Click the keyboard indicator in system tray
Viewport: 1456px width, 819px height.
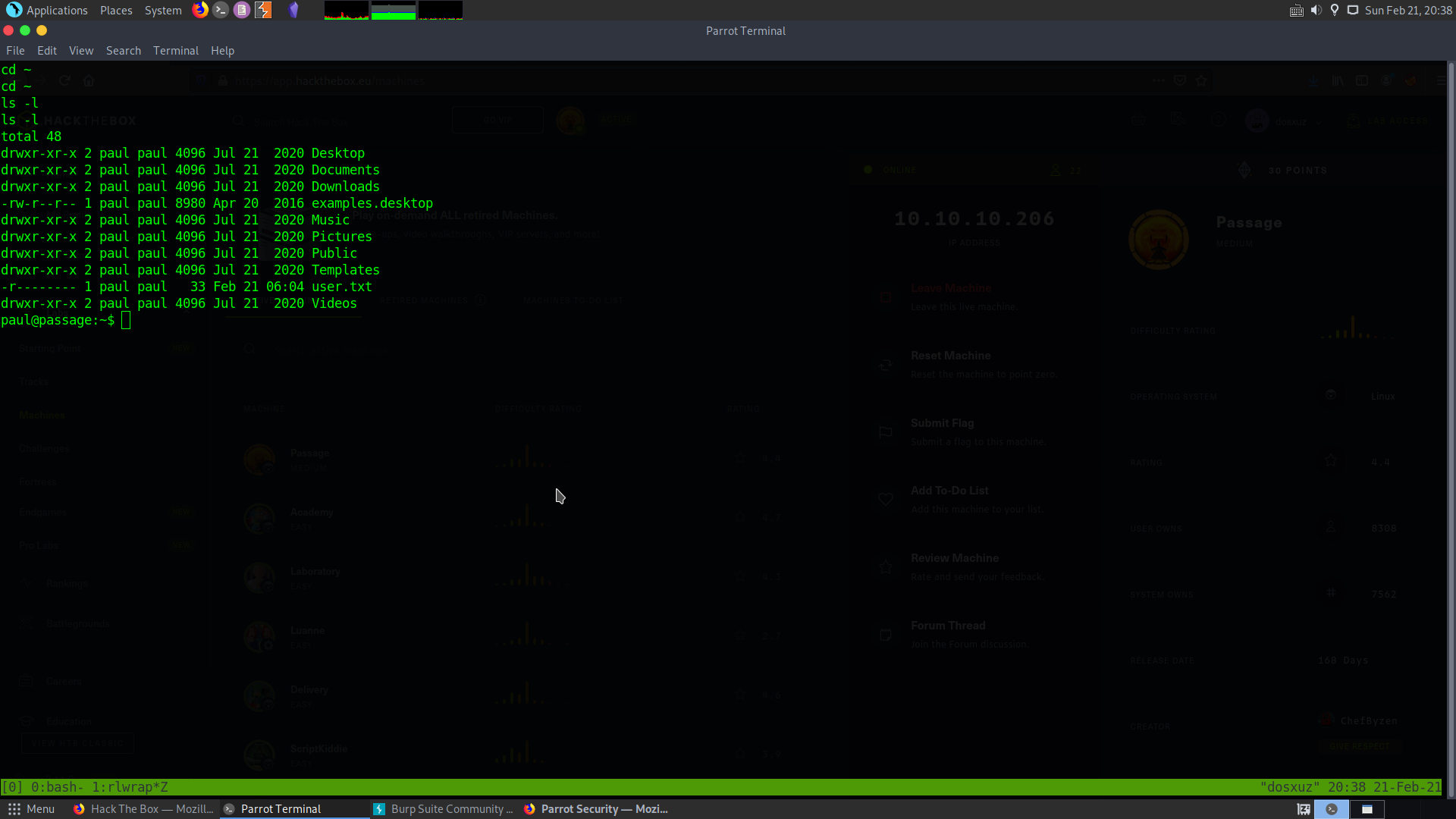pos(1296,10)
